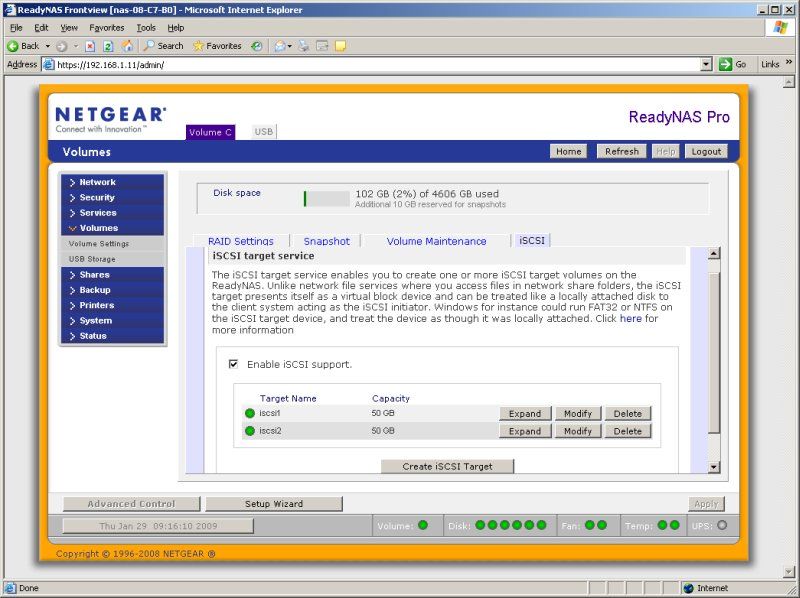Open the Setup Wizard
The height and width of the screenshot is (598, 800).
[274, 504]
